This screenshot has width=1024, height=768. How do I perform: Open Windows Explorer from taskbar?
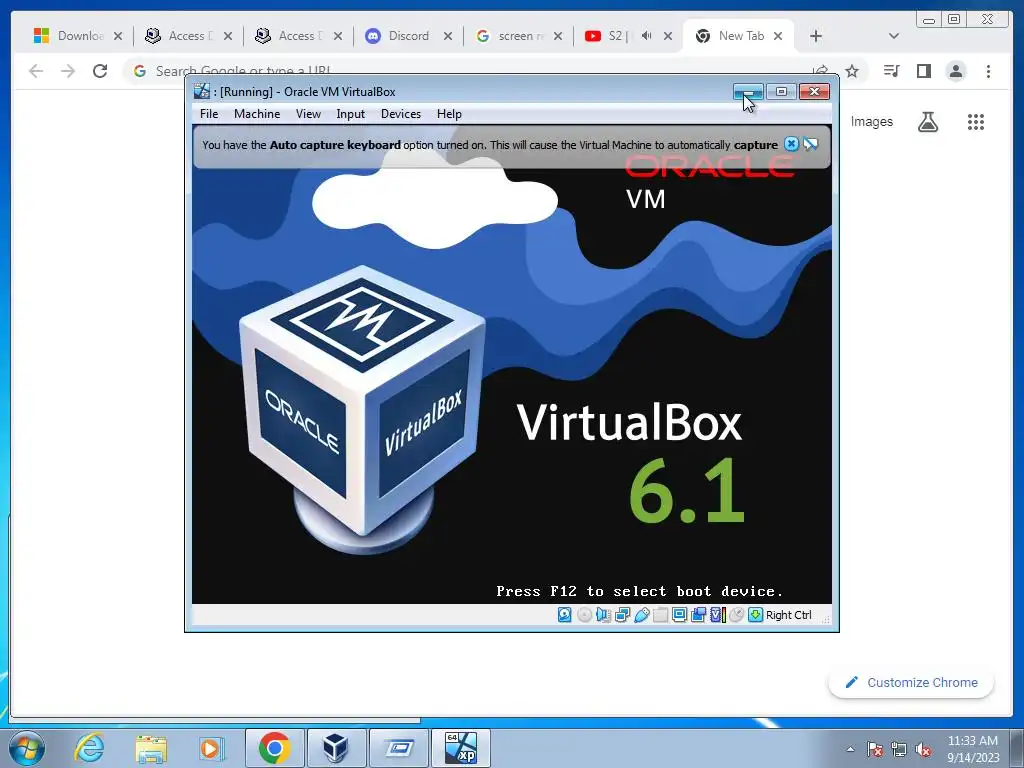pos(151,748)
